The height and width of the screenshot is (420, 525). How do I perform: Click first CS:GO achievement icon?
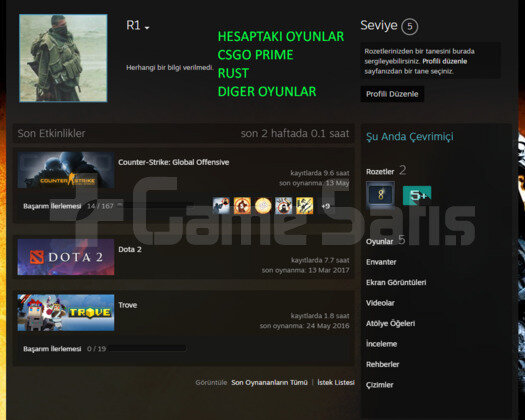click(x=221, y=206)
